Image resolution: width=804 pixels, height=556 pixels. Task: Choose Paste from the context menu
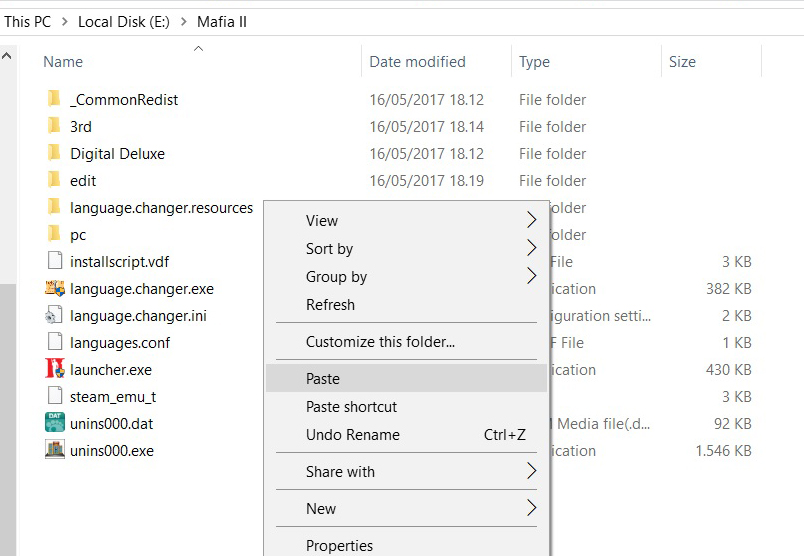tap(323, 379)
